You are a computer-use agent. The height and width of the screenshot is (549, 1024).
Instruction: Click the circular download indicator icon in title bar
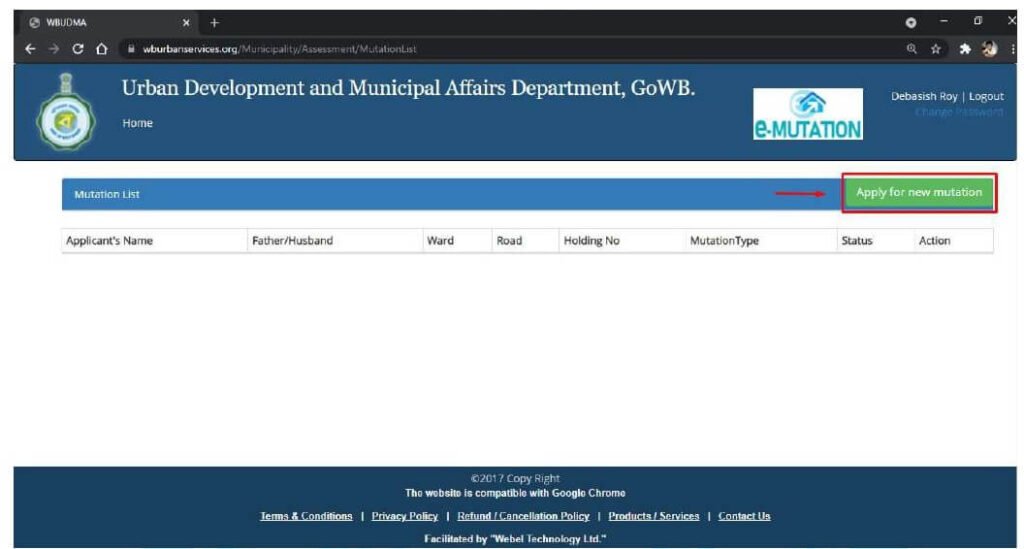[x=910, y=23]
